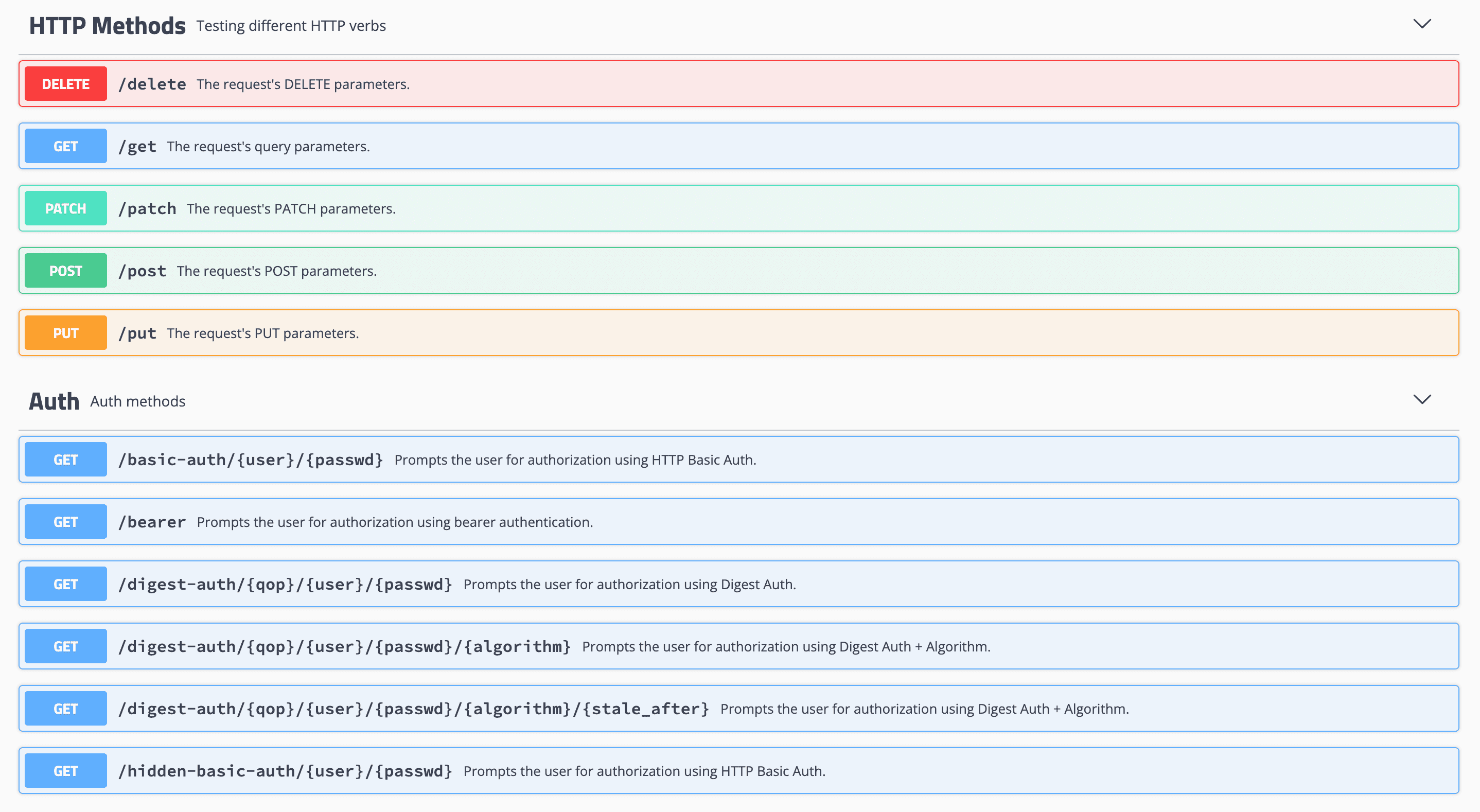Open the /patch endpoint path
Image resolution: width=1480 pixels, height=812 pixels.
coord(147,208)
